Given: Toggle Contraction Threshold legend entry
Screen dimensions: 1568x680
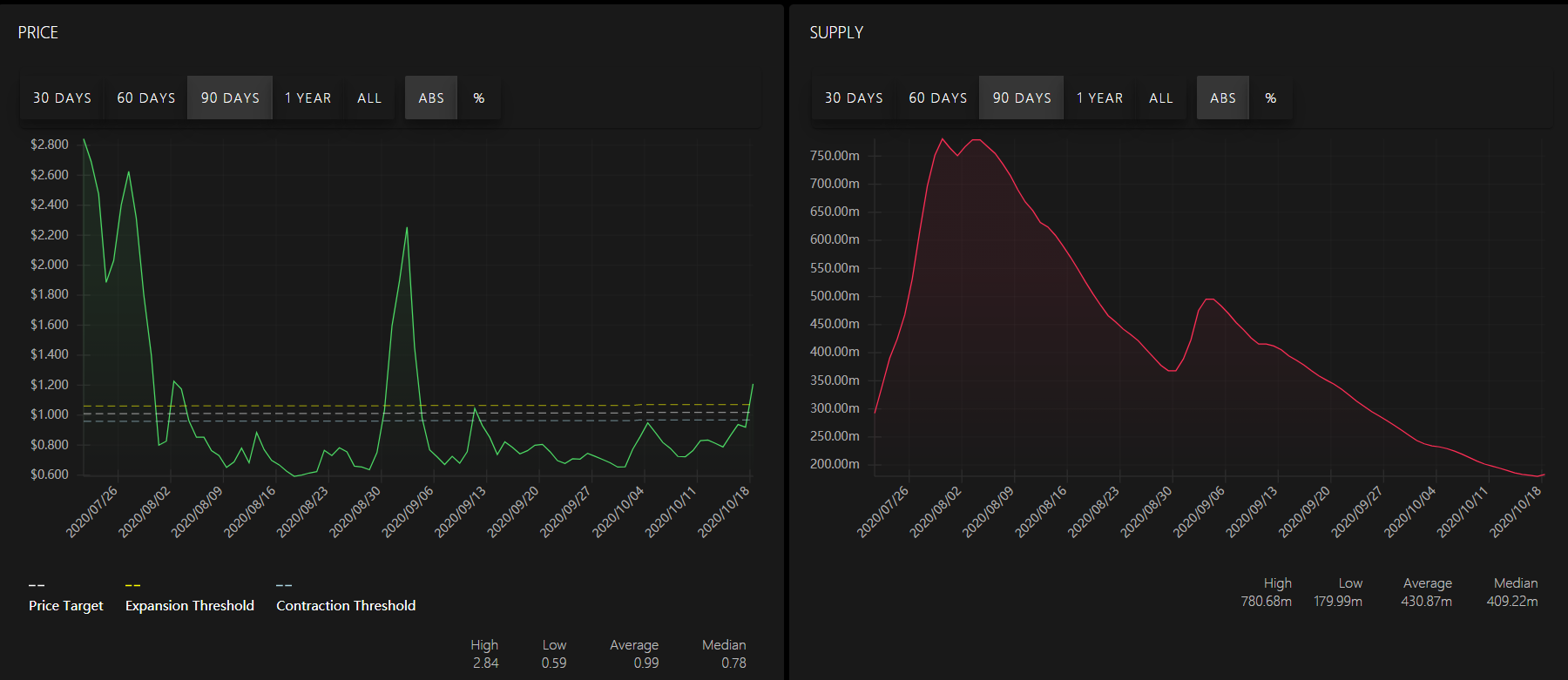Looking at the screenshot, I should (x=346, y=605).
